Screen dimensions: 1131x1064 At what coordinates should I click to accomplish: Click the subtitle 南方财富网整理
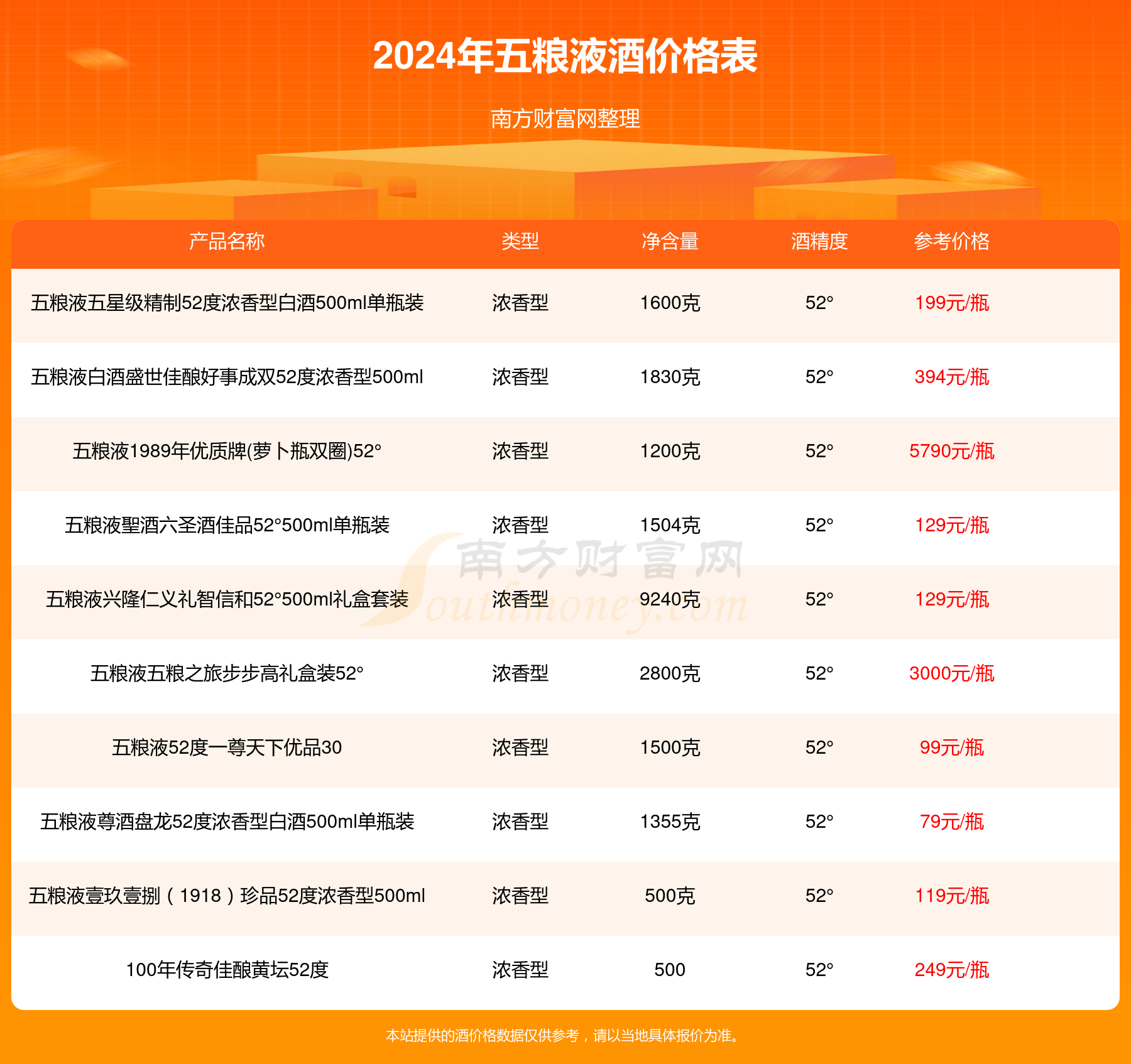(565, 118)
